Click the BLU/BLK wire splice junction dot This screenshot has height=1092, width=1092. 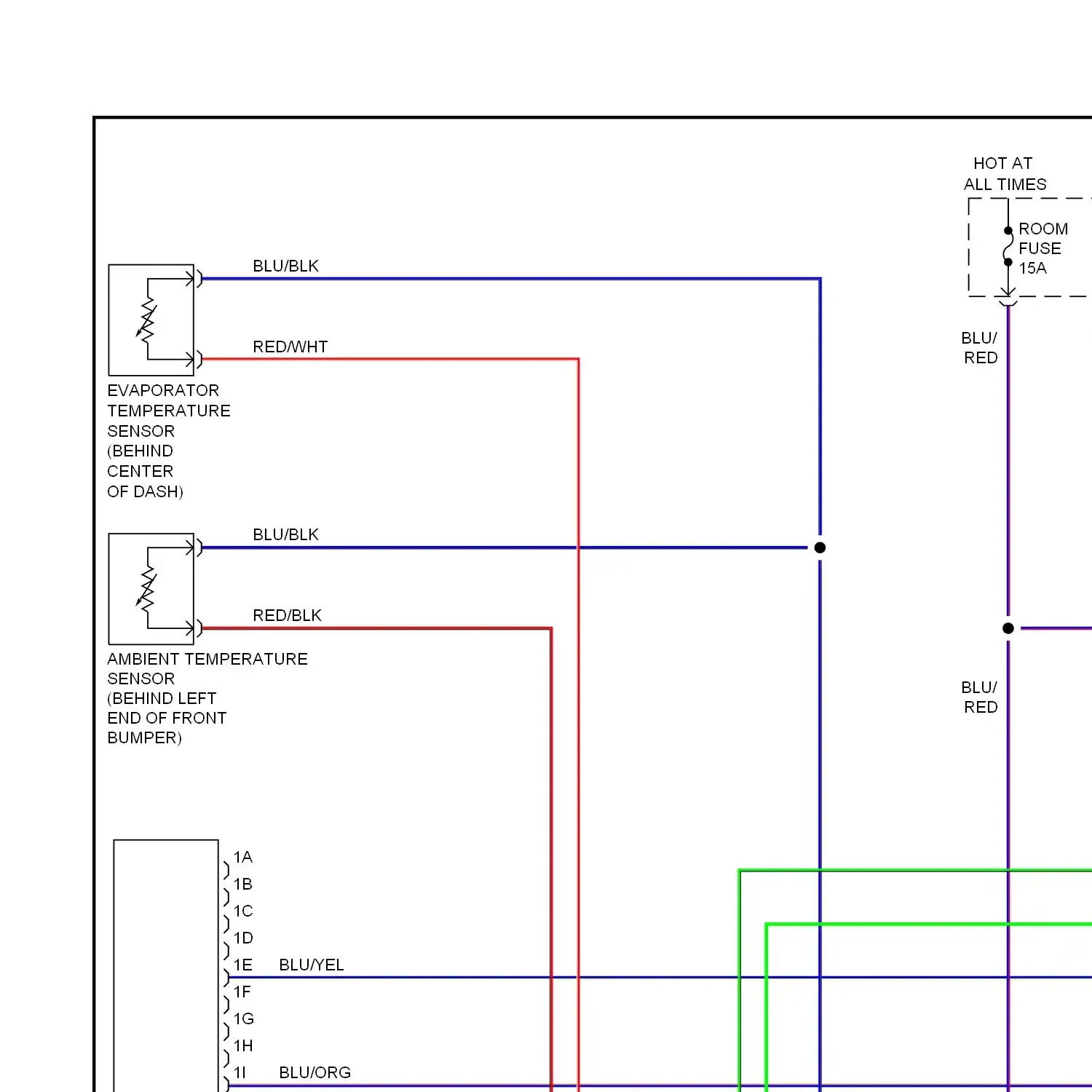[x=820, y=547]
